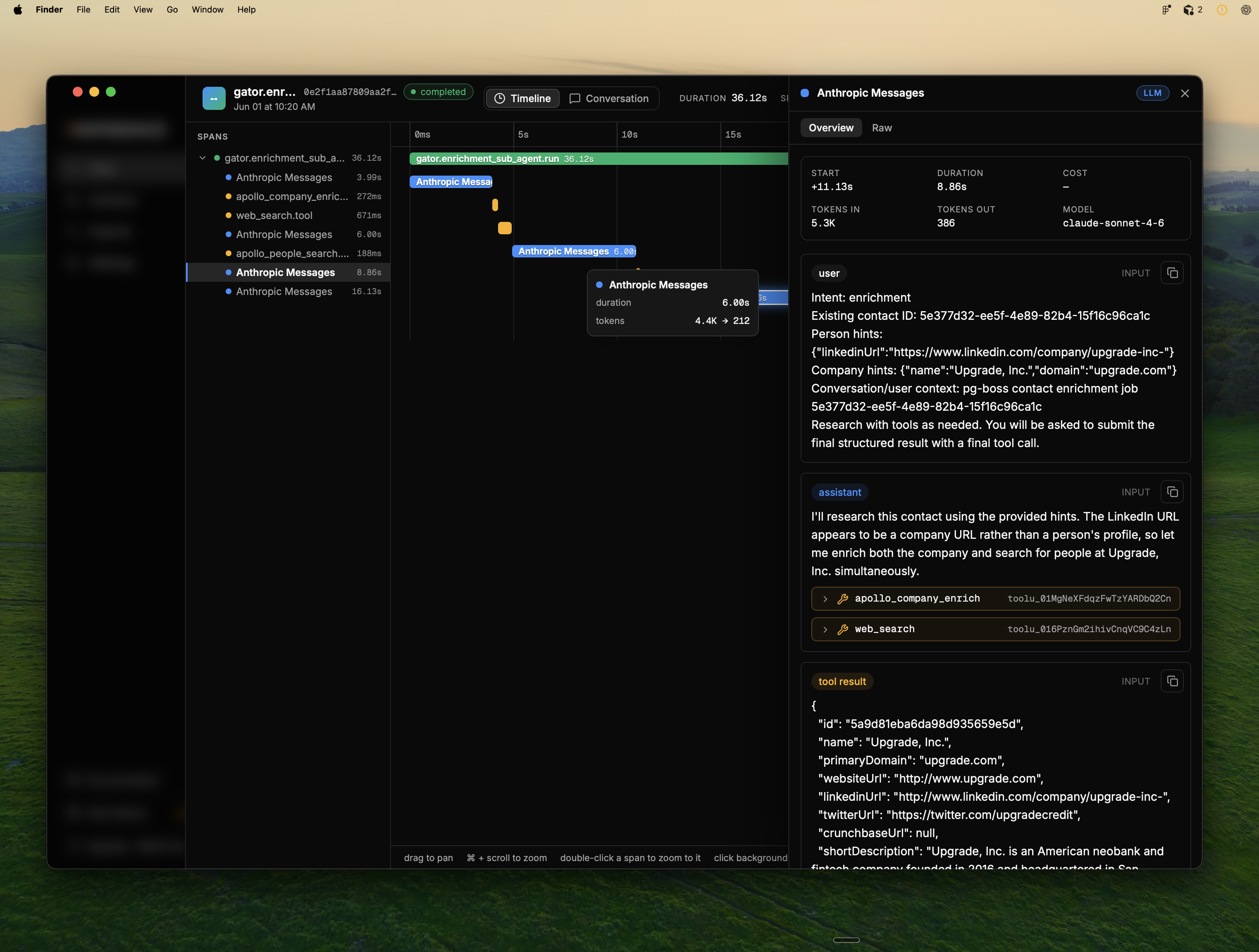Click the ChatGPT menu bar icon
Image resolution: width=1259 pixels, height=952 pixels.
[x=1246, y=10]
